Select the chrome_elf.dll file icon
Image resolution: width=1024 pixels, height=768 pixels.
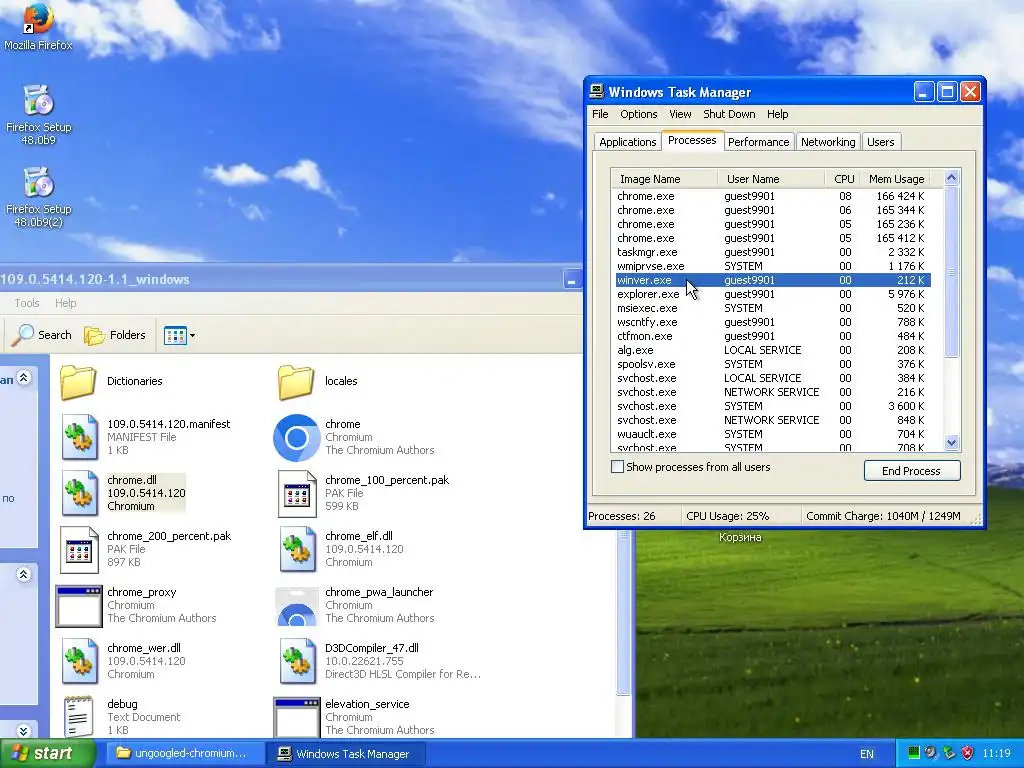(x=298, y=549)
